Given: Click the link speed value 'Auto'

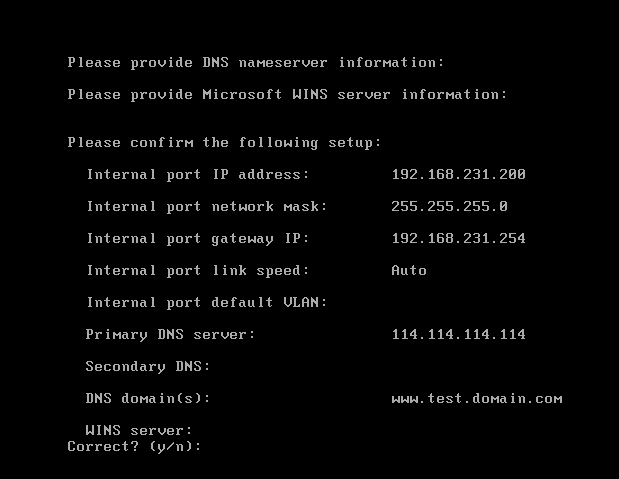Looking at the screenshot, I should pos(409,271).
